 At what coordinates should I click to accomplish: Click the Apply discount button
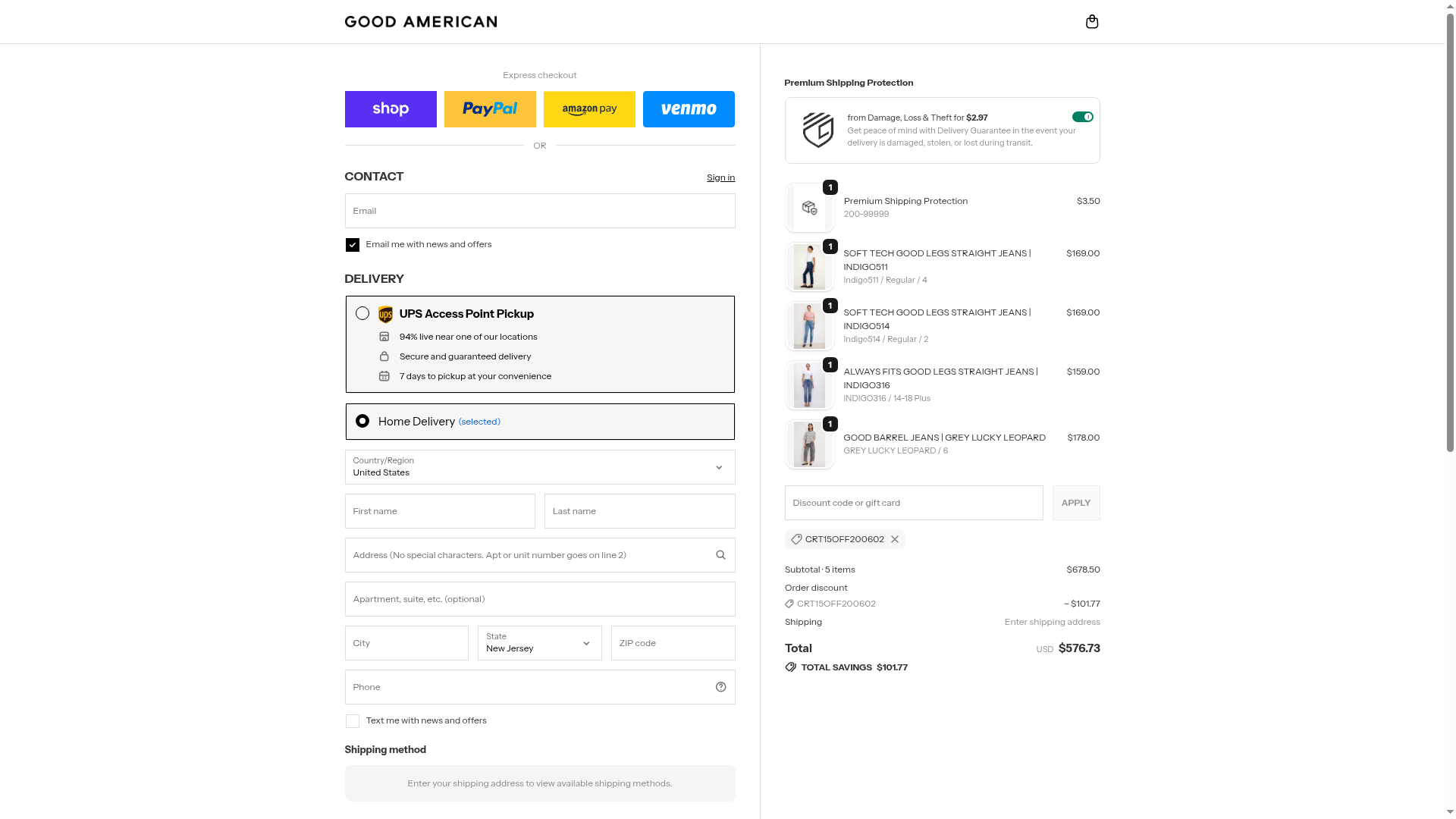coord(1075,503)
